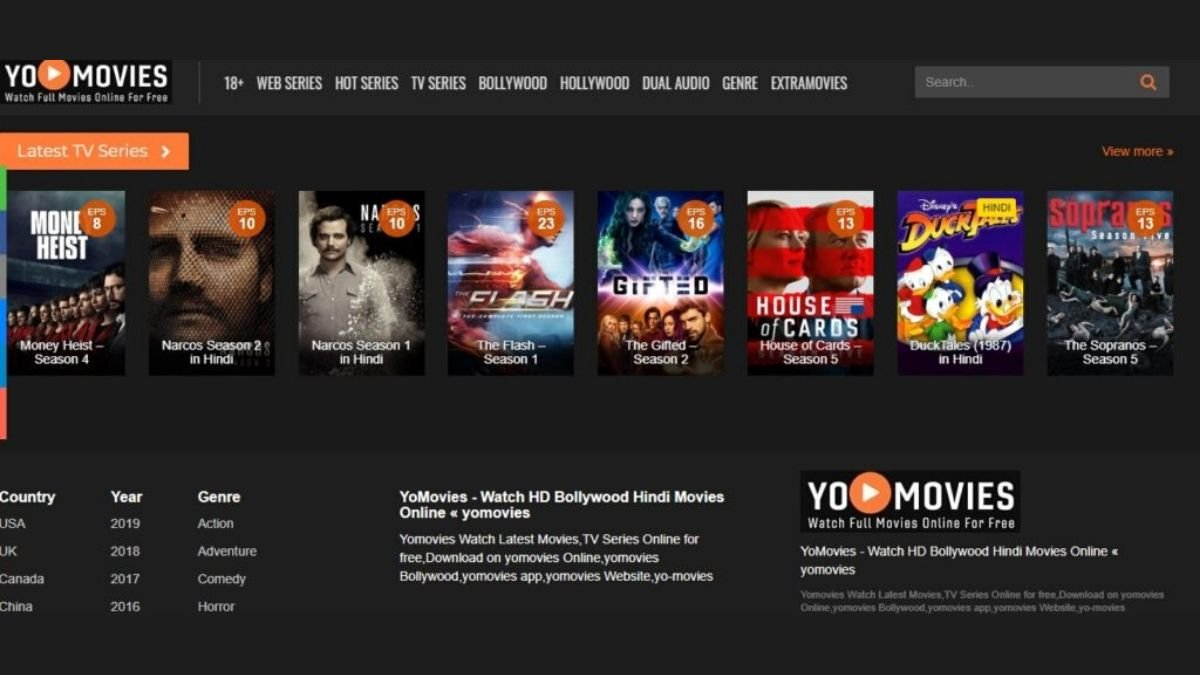1200x675 pixels.
Task: Click 'YoMovies - Watch HD Bollywood Hindi Movies' heading
Action: (561, 505)
